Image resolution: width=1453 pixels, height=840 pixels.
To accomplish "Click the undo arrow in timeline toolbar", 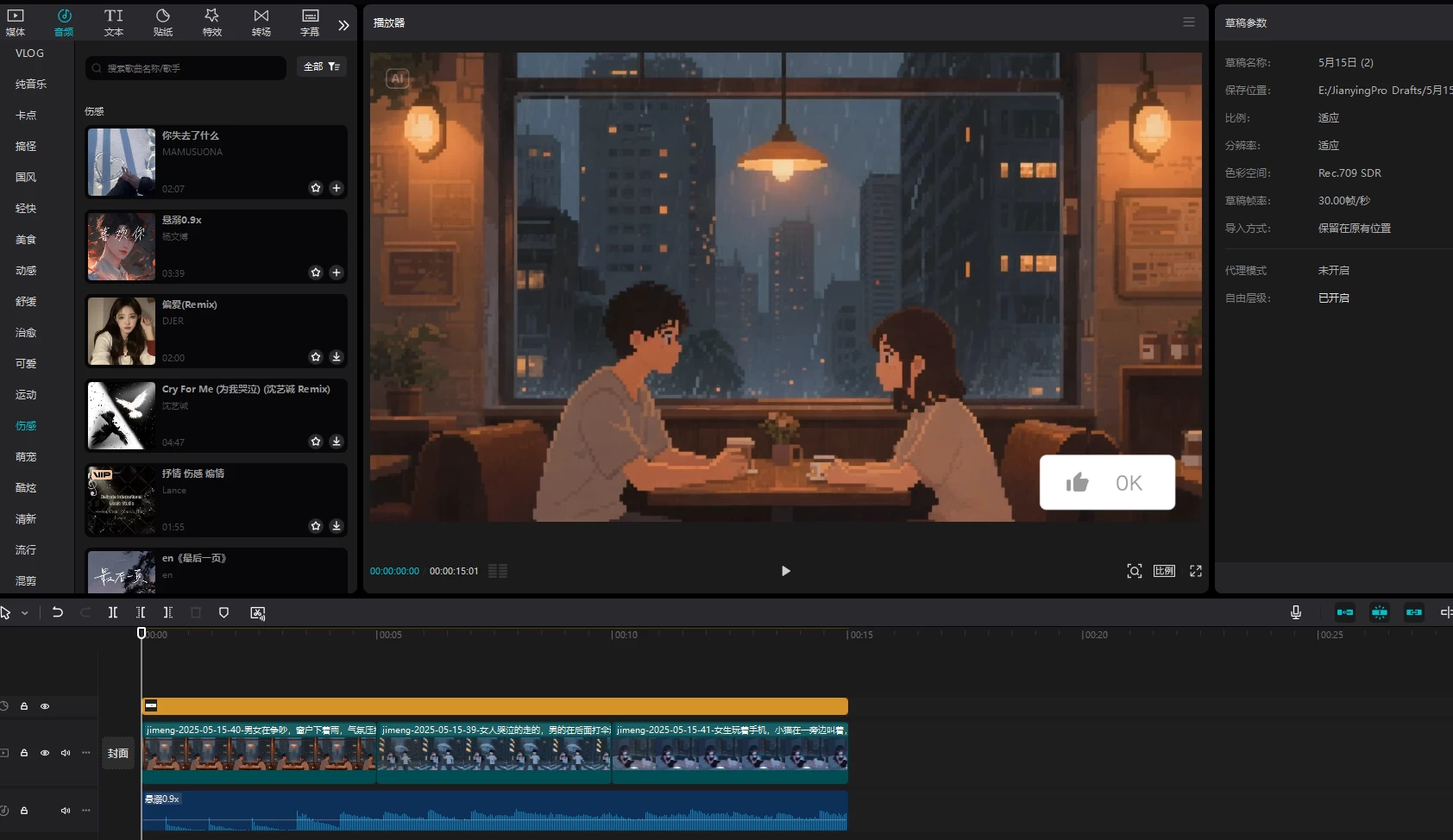I will pos(58,612).
